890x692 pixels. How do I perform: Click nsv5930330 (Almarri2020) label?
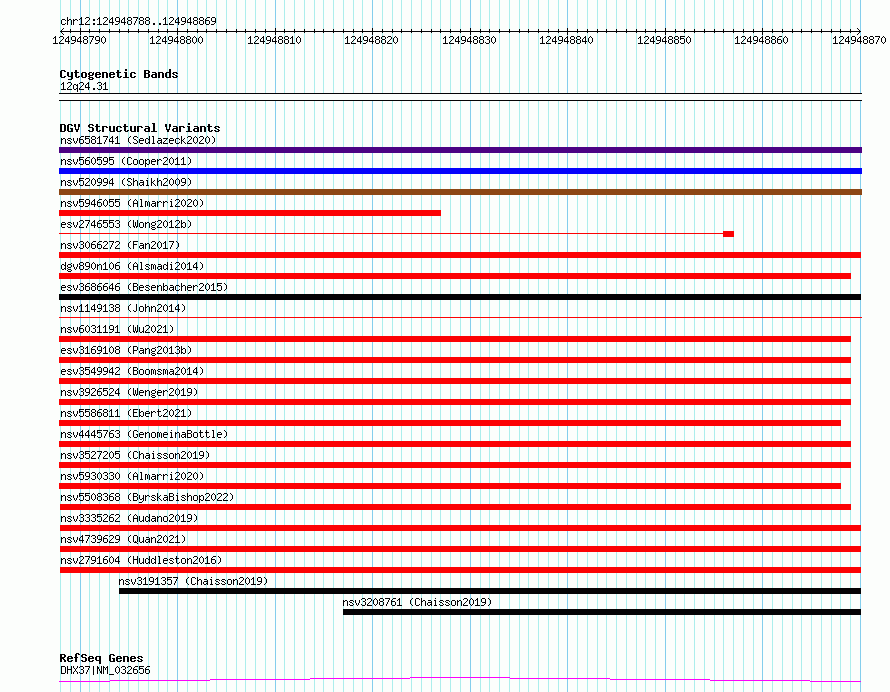[132, 476]
